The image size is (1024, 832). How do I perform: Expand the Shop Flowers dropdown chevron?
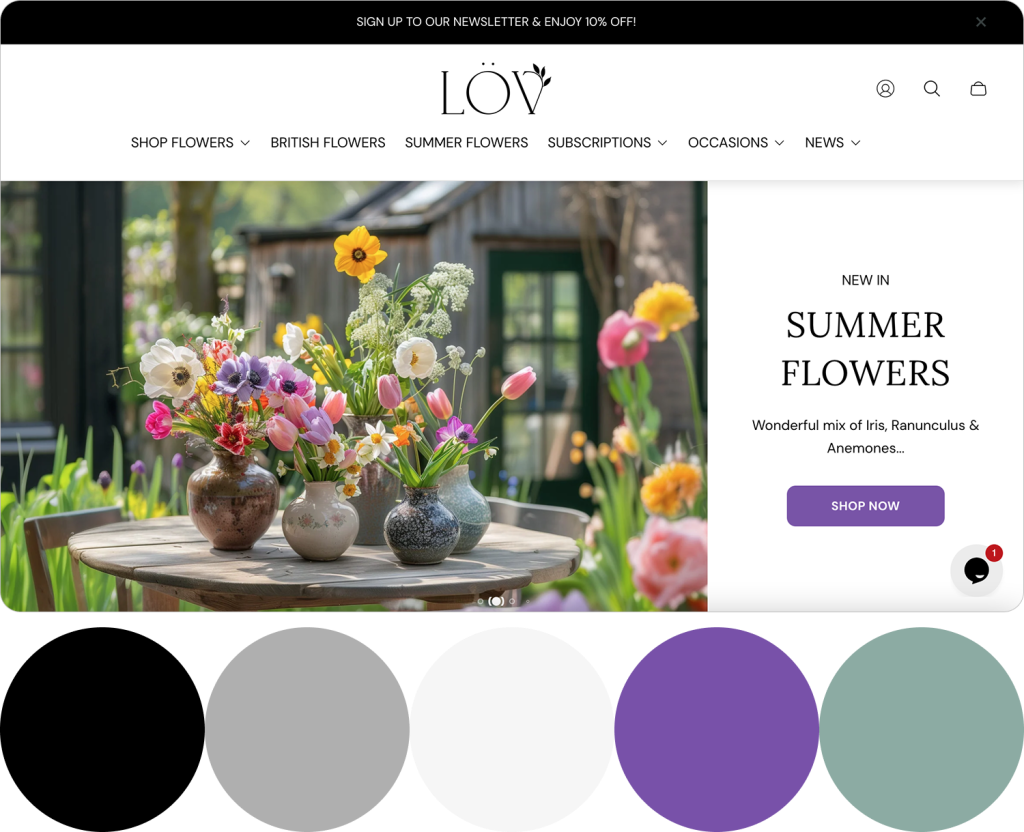[245, 143]
